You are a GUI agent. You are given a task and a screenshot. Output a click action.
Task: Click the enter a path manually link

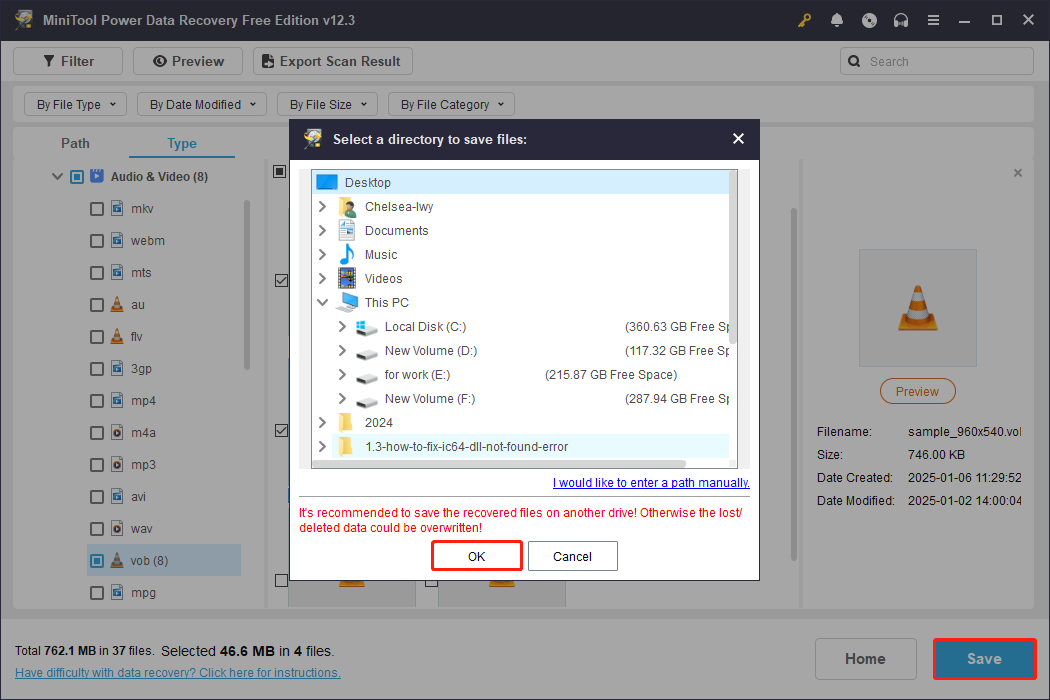(x=651, y=482)
